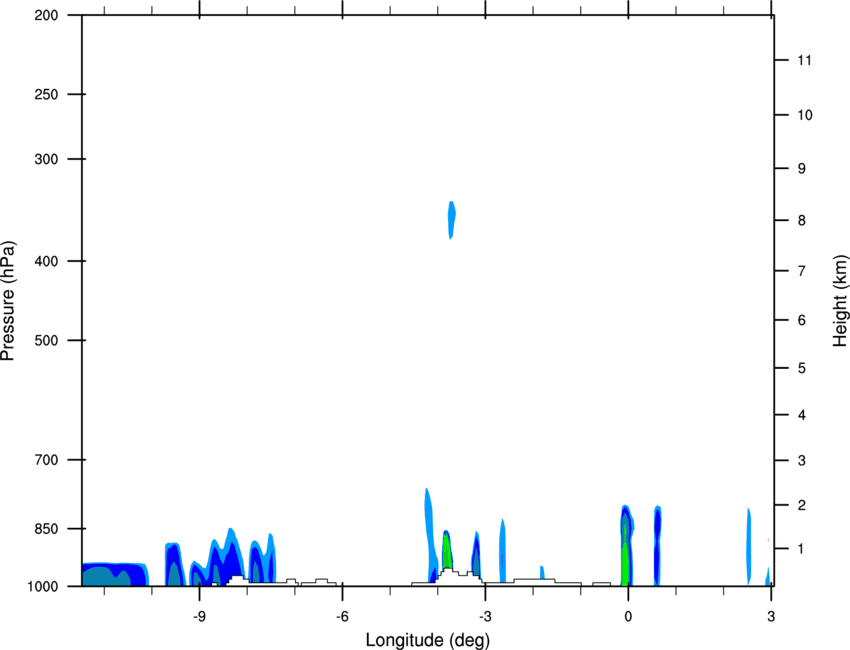Click the green column at longitude 0
Image resolution: width=850 pixels, height=650 pixels.
pyautogui.click(x=625, y=556)
